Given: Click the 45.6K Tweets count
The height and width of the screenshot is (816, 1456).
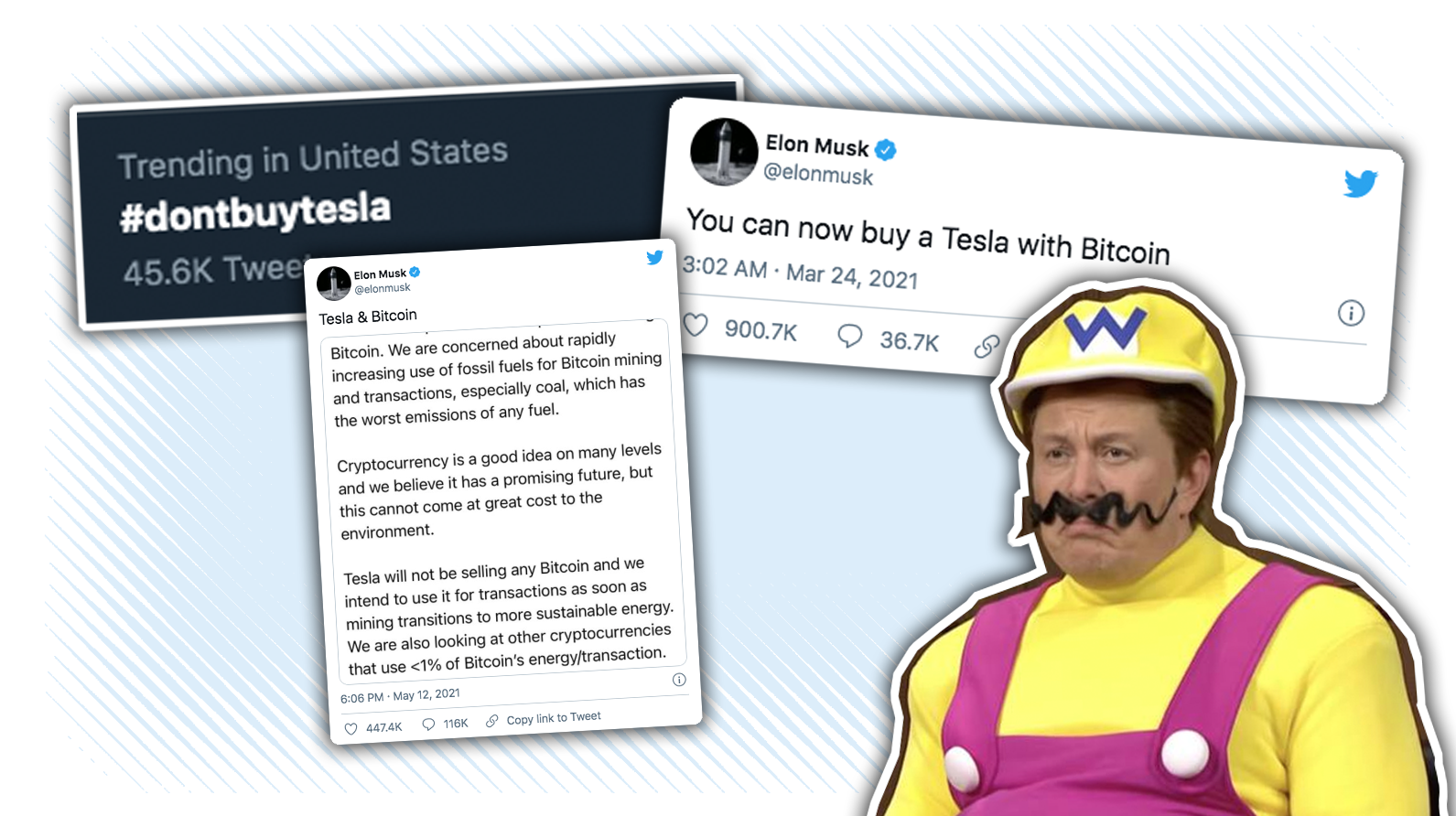Looking at the screenshot, I should click(x=214, y=271).
